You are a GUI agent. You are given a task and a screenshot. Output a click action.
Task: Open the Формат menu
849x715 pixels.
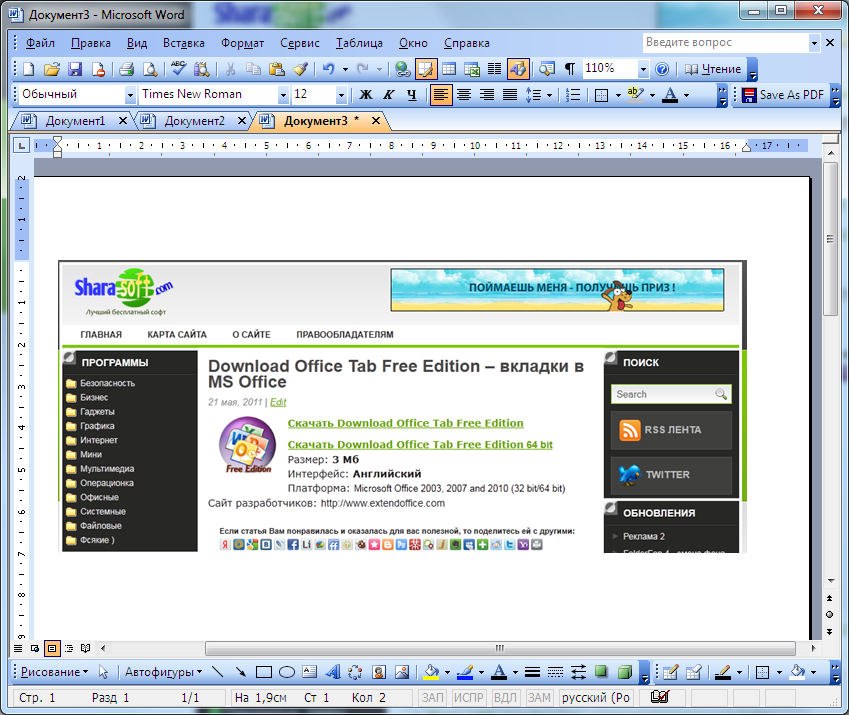pos(242,43)
